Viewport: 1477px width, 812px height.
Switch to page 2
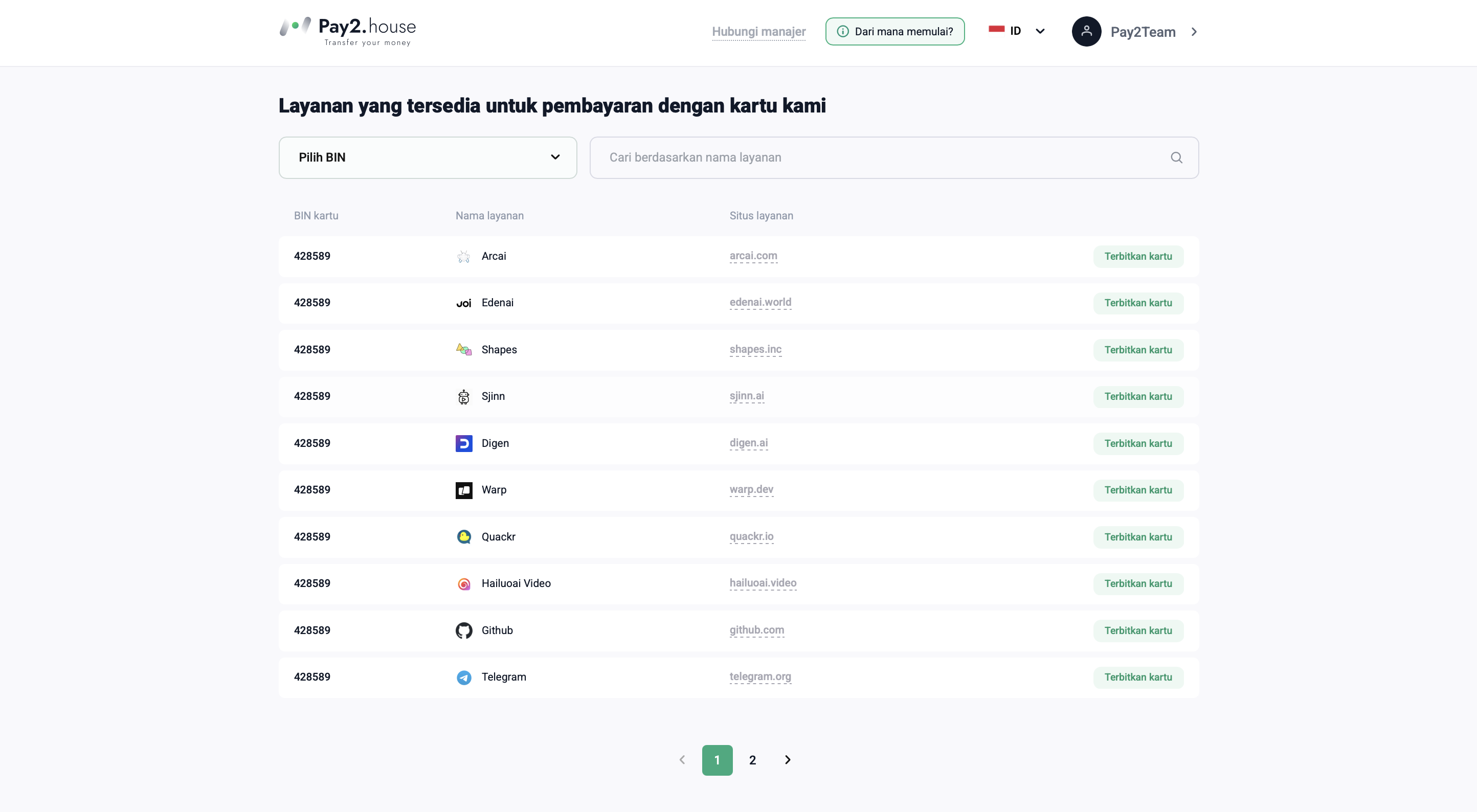[x=752, y=760]
